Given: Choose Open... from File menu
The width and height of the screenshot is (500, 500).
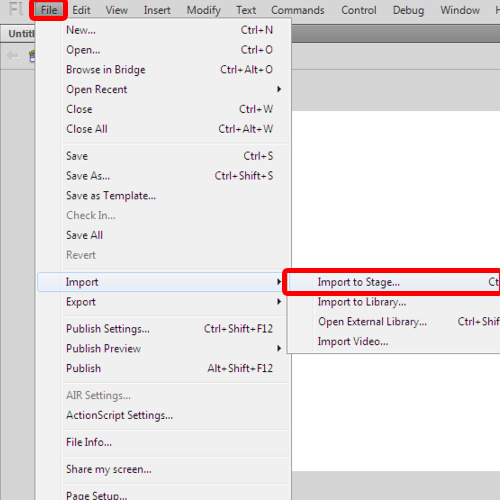Looking at the screenshot, I should (x=163, y=50).
